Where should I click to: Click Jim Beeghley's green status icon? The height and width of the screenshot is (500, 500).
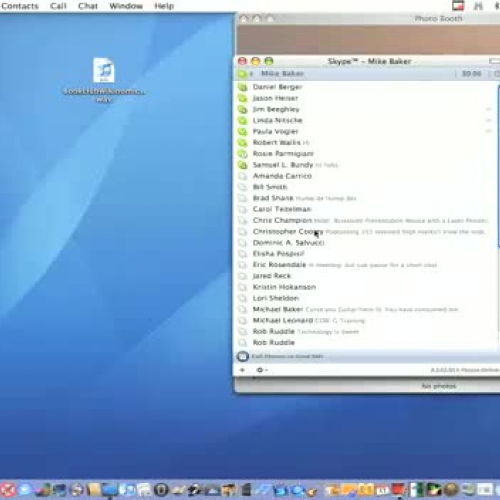(x=243, y=109)
